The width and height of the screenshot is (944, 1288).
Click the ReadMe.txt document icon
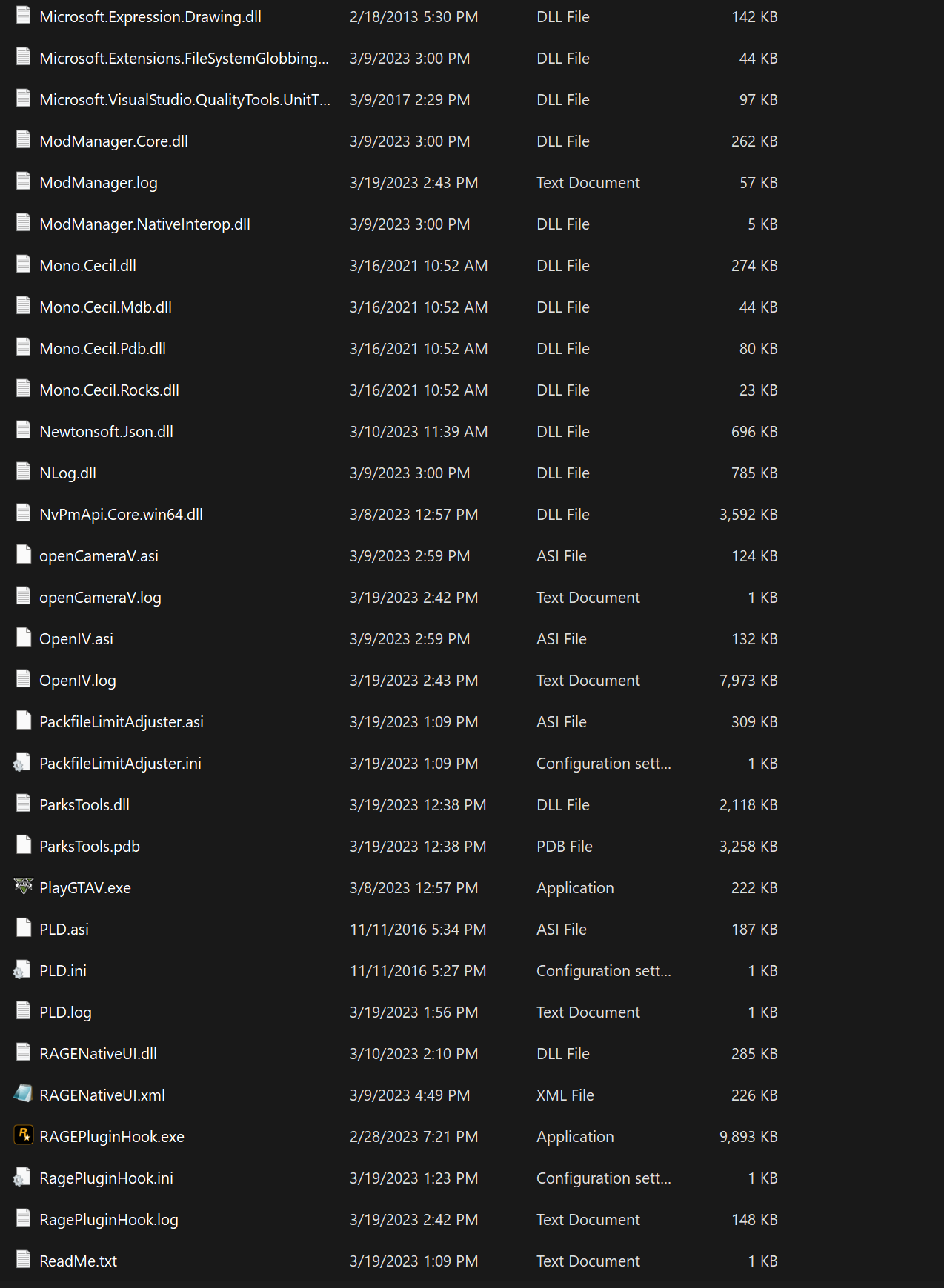(24, 1260)
